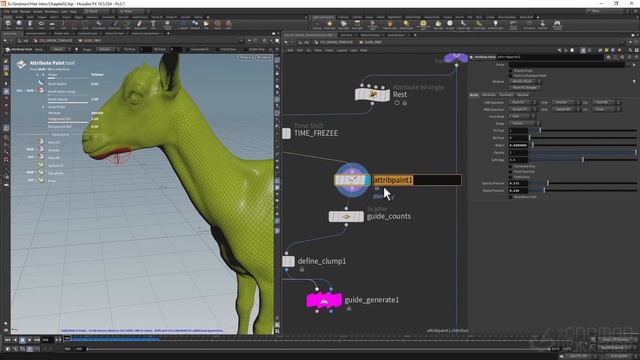Click the attribpaint1 name edit field
640x360 pixels.
pyautogui.click(x=417, y=180)
